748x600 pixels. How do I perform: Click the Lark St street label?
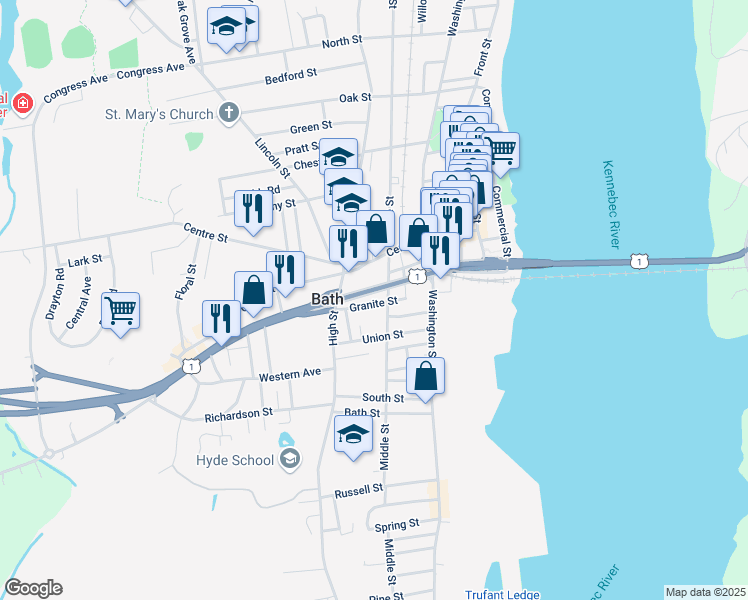click(85, 260)
